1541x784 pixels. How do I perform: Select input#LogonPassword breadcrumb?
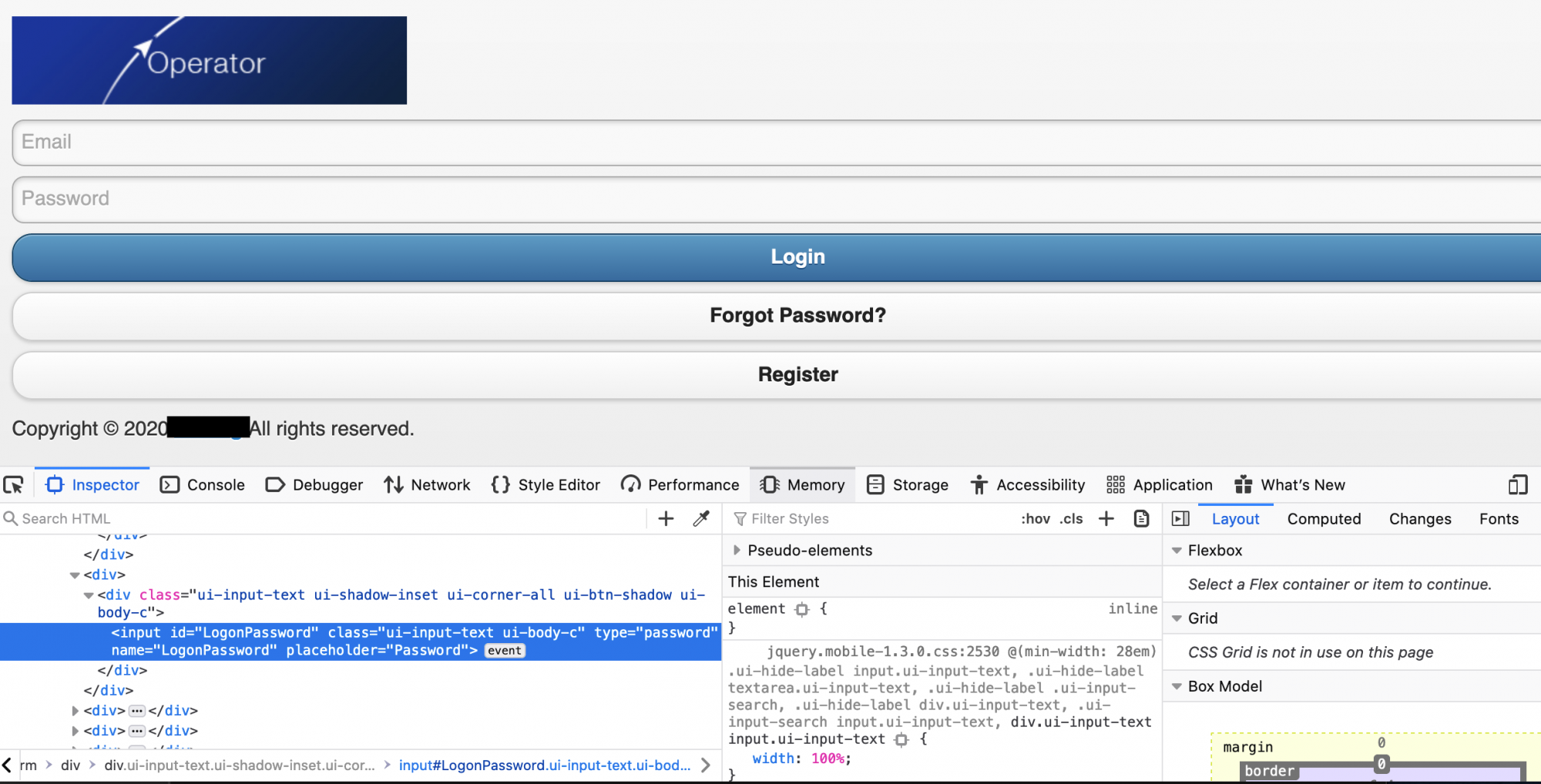click(545, 765)
